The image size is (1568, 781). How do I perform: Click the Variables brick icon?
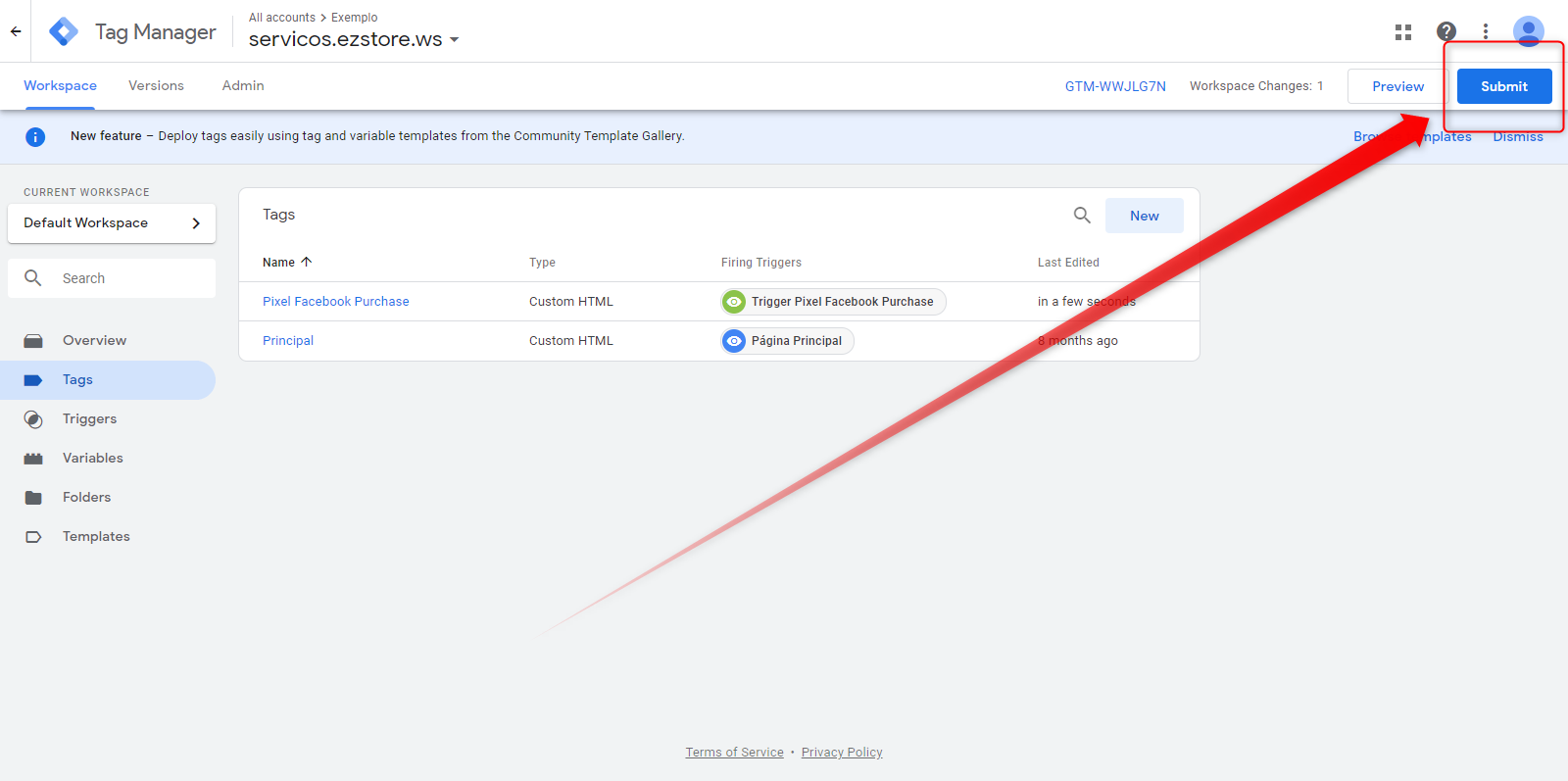pos(33,459)
